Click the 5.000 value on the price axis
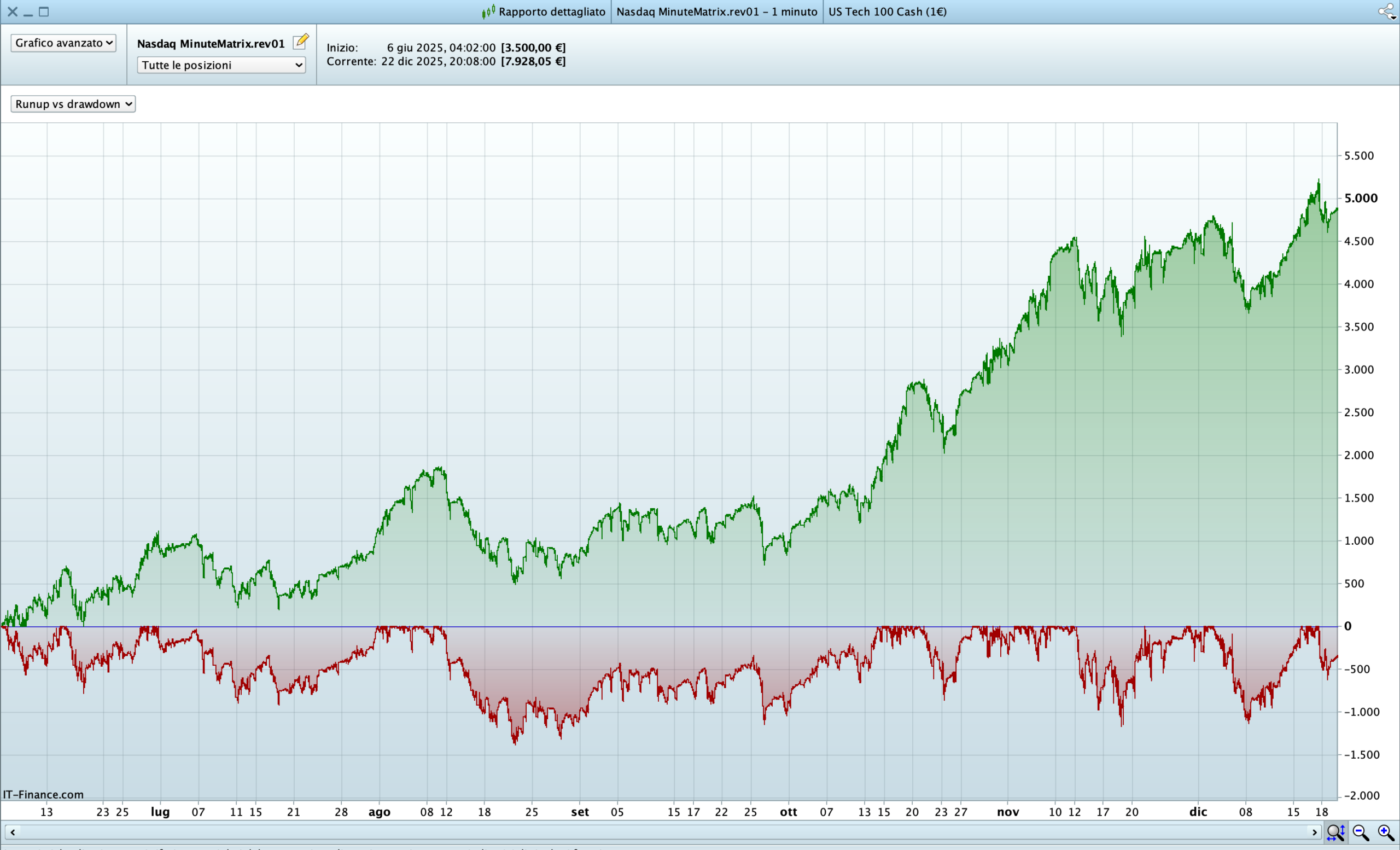This screenshot has height=850, width=1400. click(1361, 199)
